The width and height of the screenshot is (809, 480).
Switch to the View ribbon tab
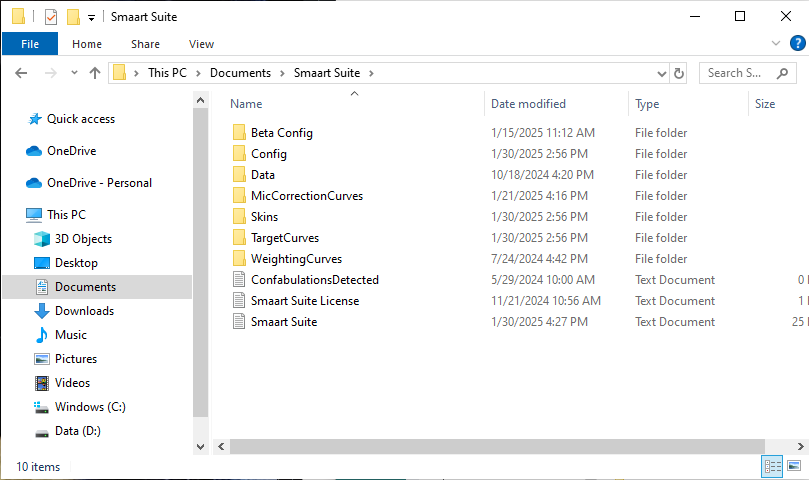click(x=201, y=44)
